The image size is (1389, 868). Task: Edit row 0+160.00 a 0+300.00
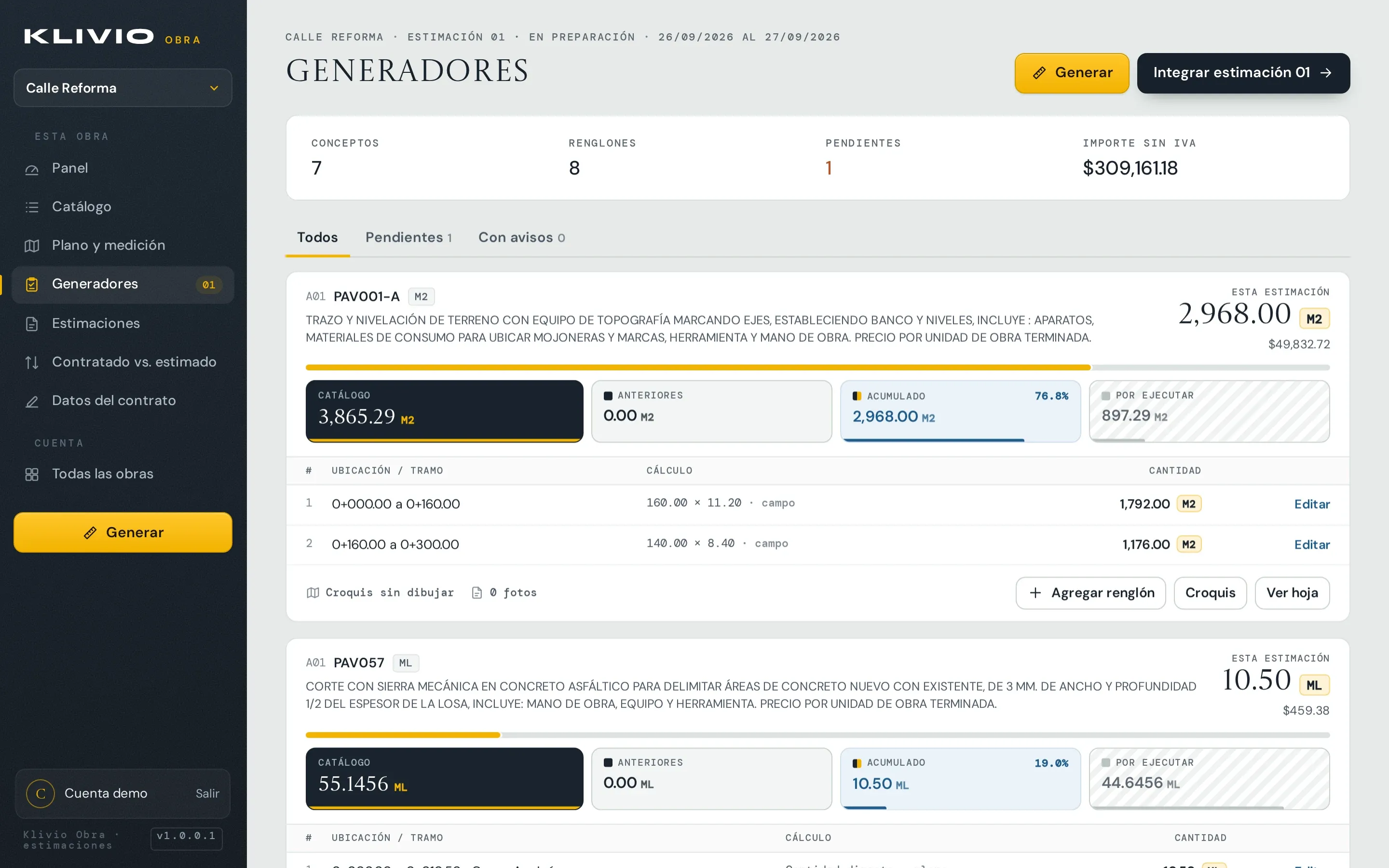1311,544
